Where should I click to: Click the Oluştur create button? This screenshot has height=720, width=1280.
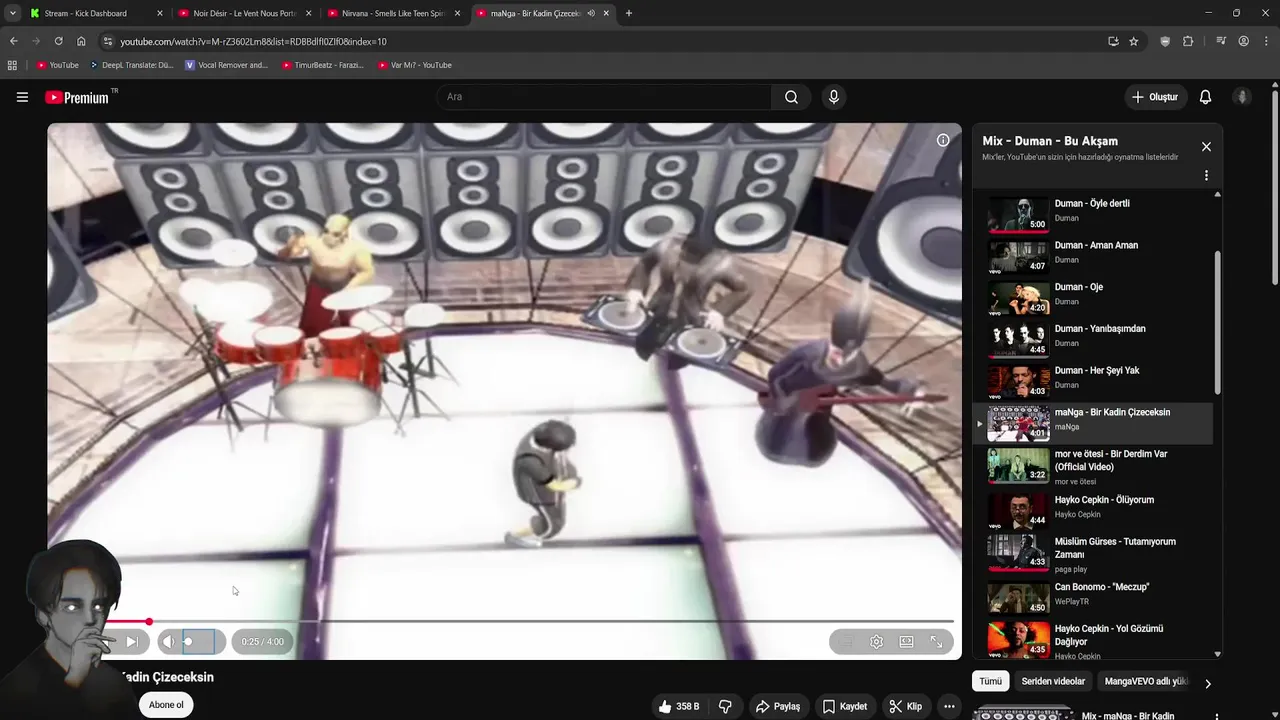point(1155,97)
